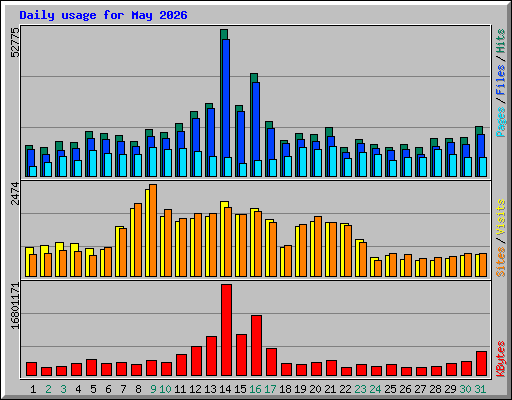The width and height of the screenshot is (512, 400).
Task: Click the orange Sites bar for day 9
Action: [x=153, y=230]
